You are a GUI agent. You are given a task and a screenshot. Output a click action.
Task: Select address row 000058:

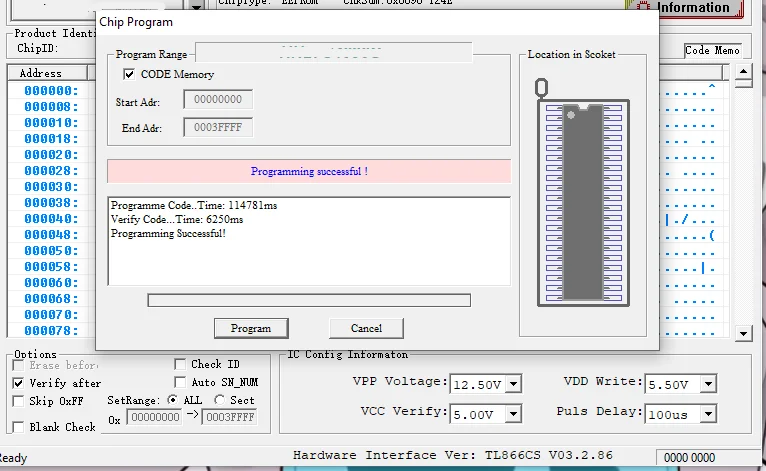[51, 267]
